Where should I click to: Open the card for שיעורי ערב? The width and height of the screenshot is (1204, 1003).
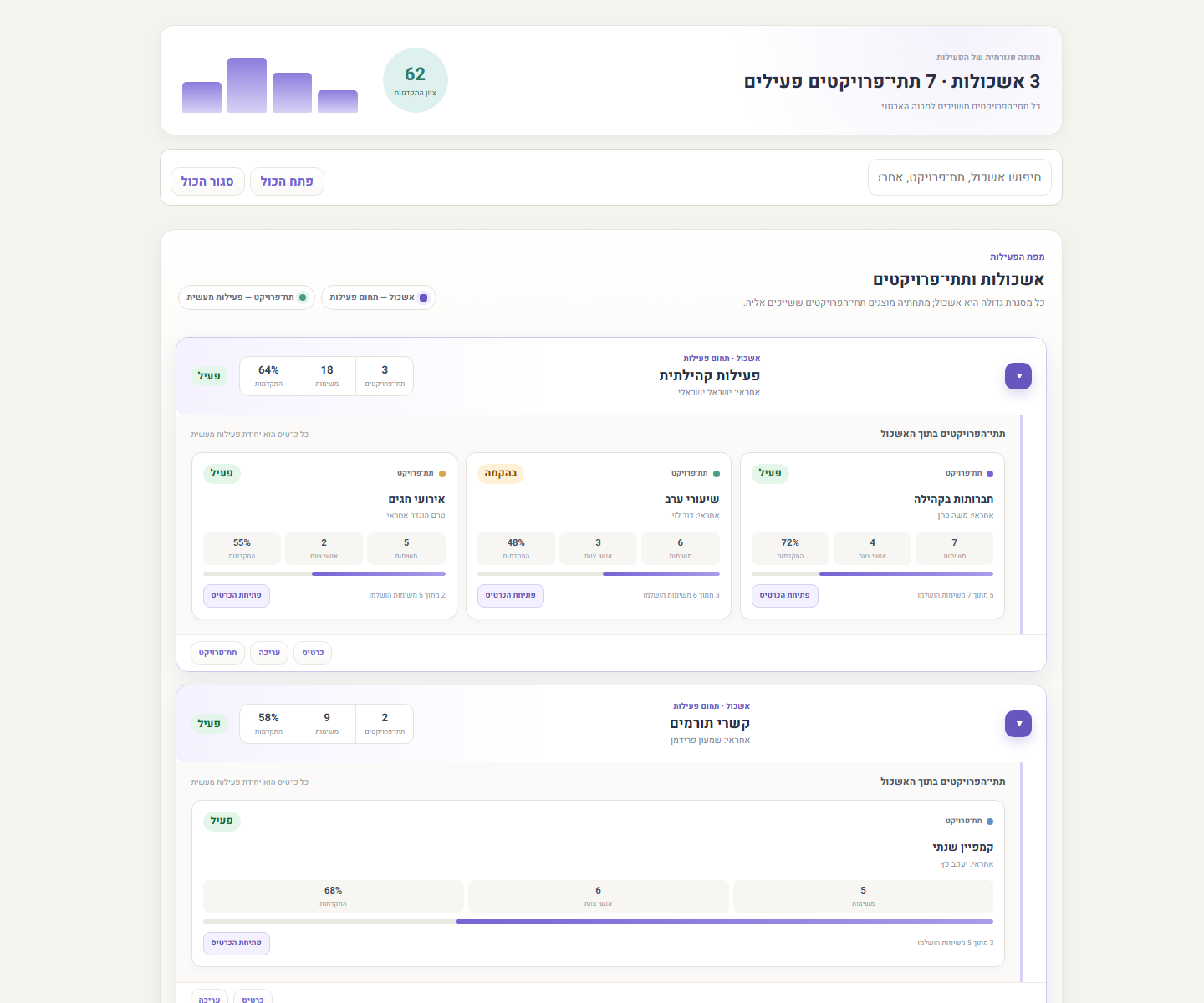coord(511,596)
